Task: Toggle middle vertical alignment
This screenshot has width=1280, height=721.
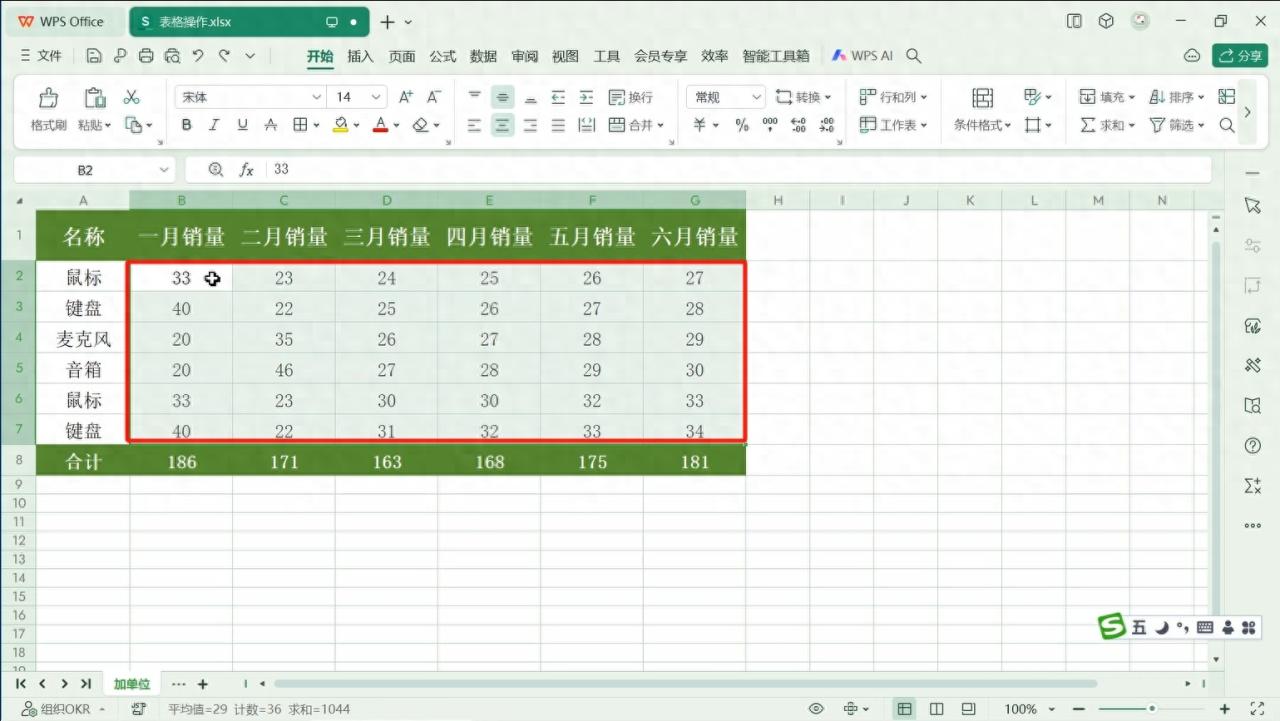Action: click(x=502, y=97)
